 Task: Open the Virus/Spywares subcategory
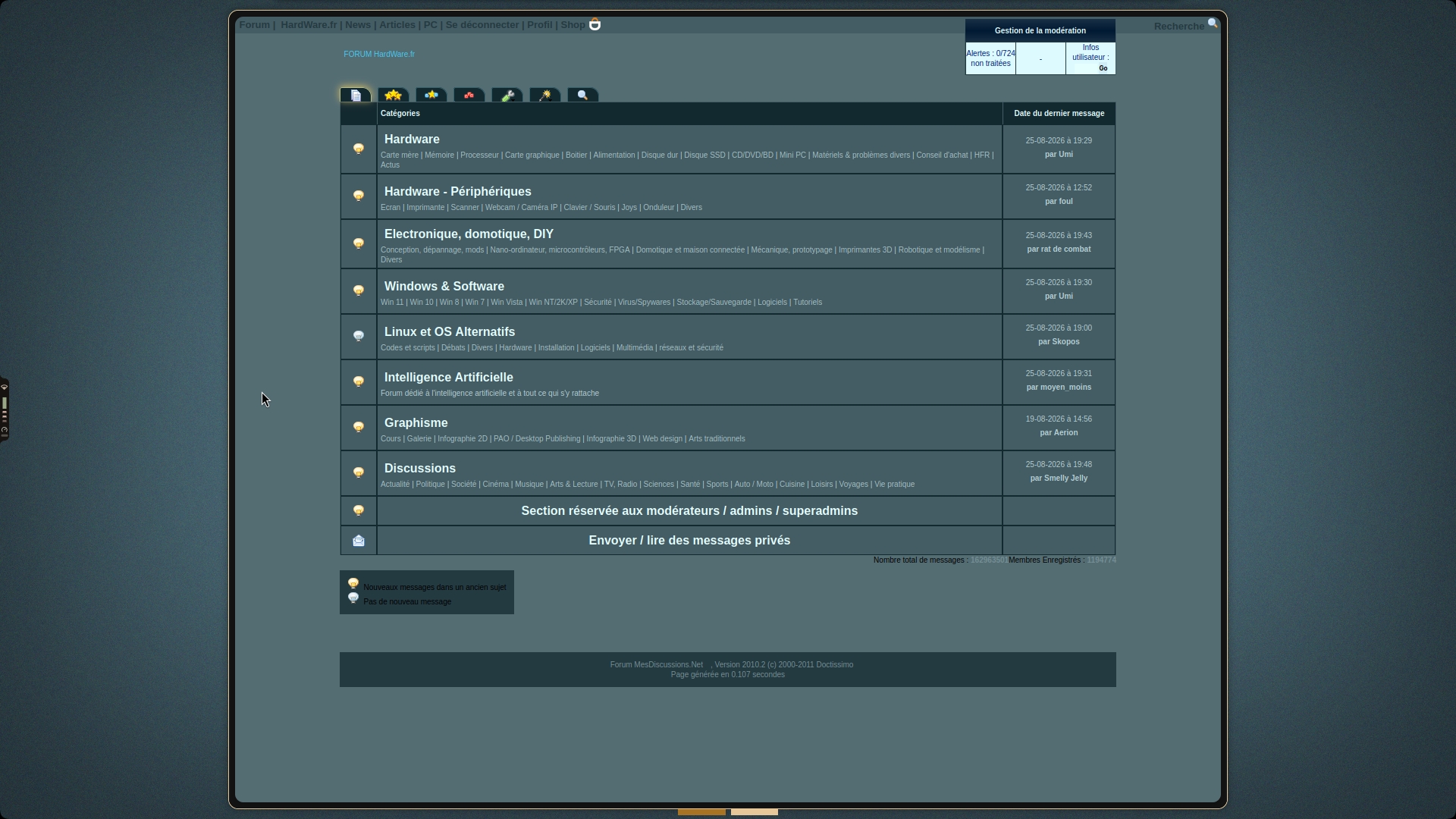[645, 303]
